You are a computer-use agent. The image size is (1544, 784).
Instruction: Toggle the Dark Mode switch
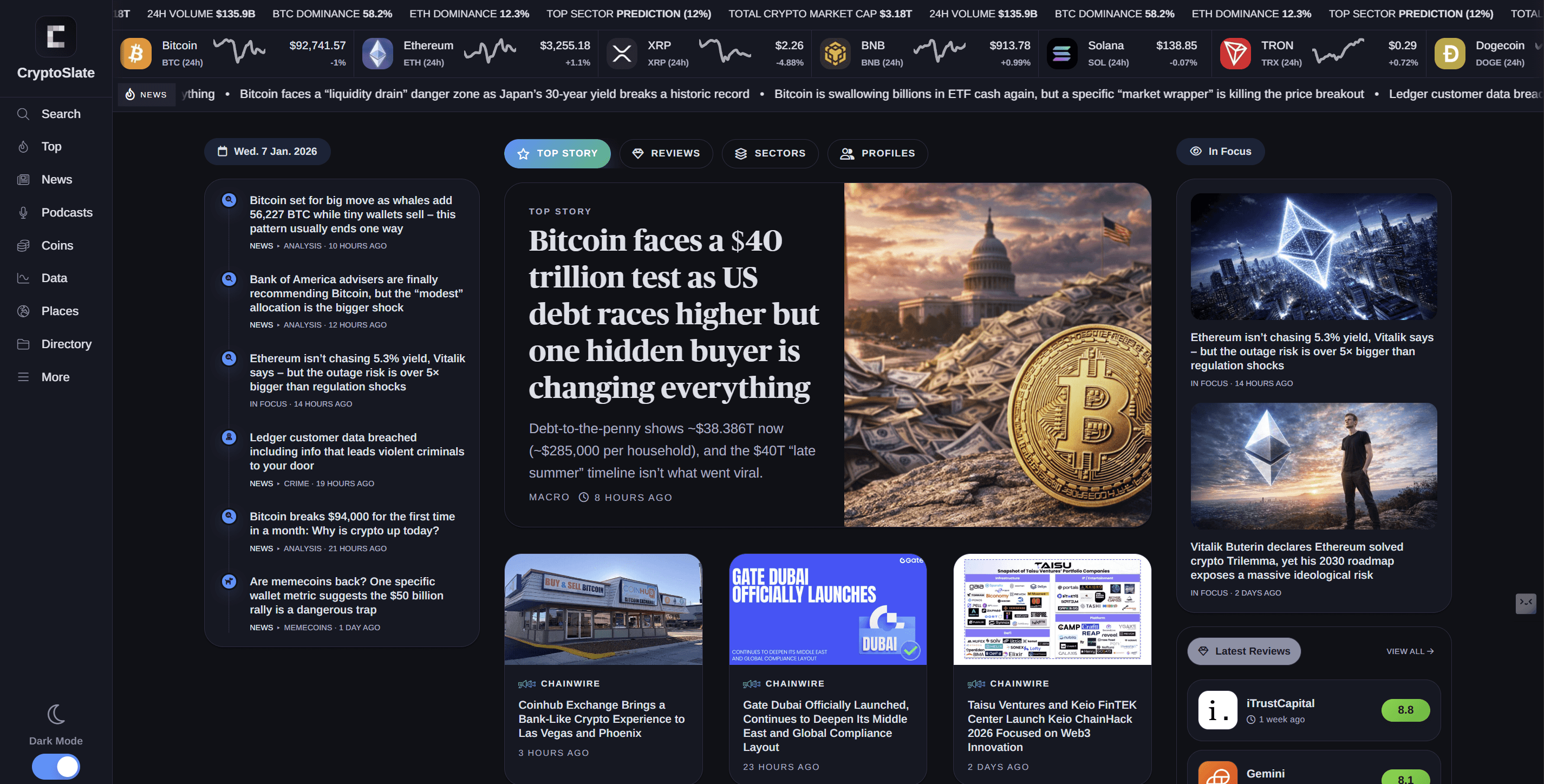coord(56,767)
